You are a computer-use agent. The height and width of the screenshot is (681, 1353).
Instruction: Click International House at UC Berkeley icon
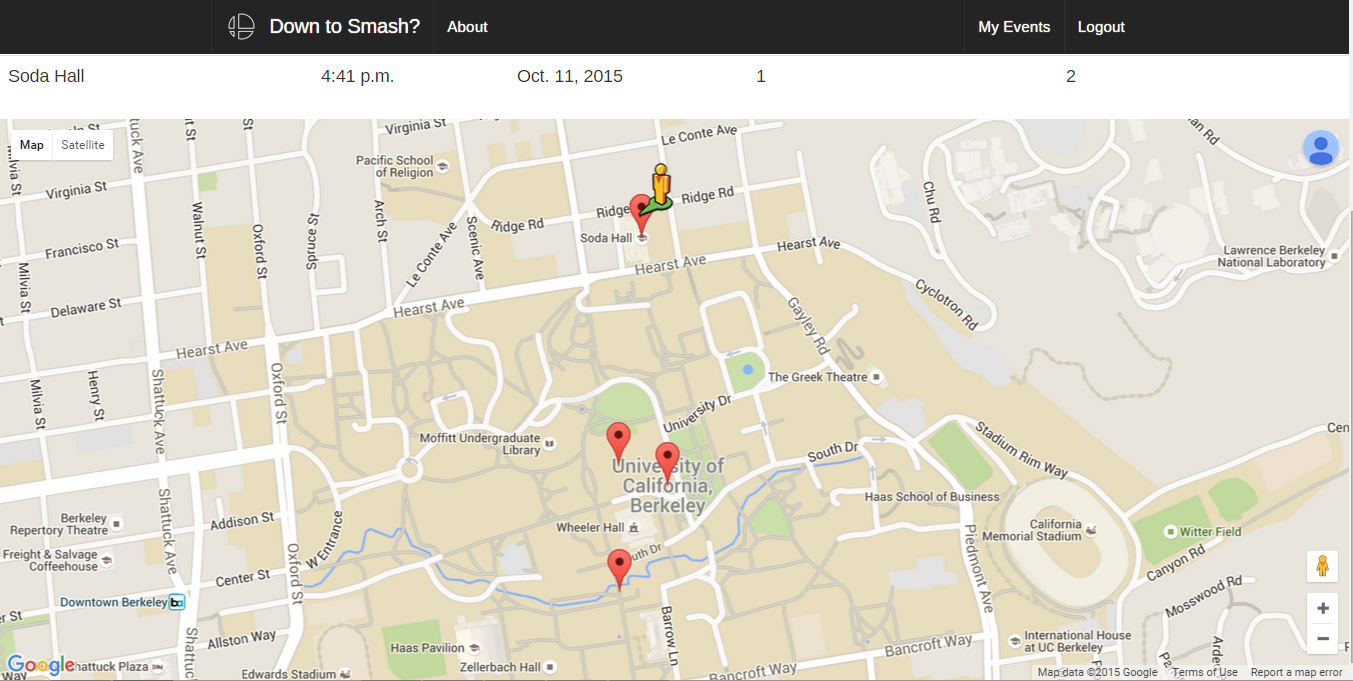1015,640
